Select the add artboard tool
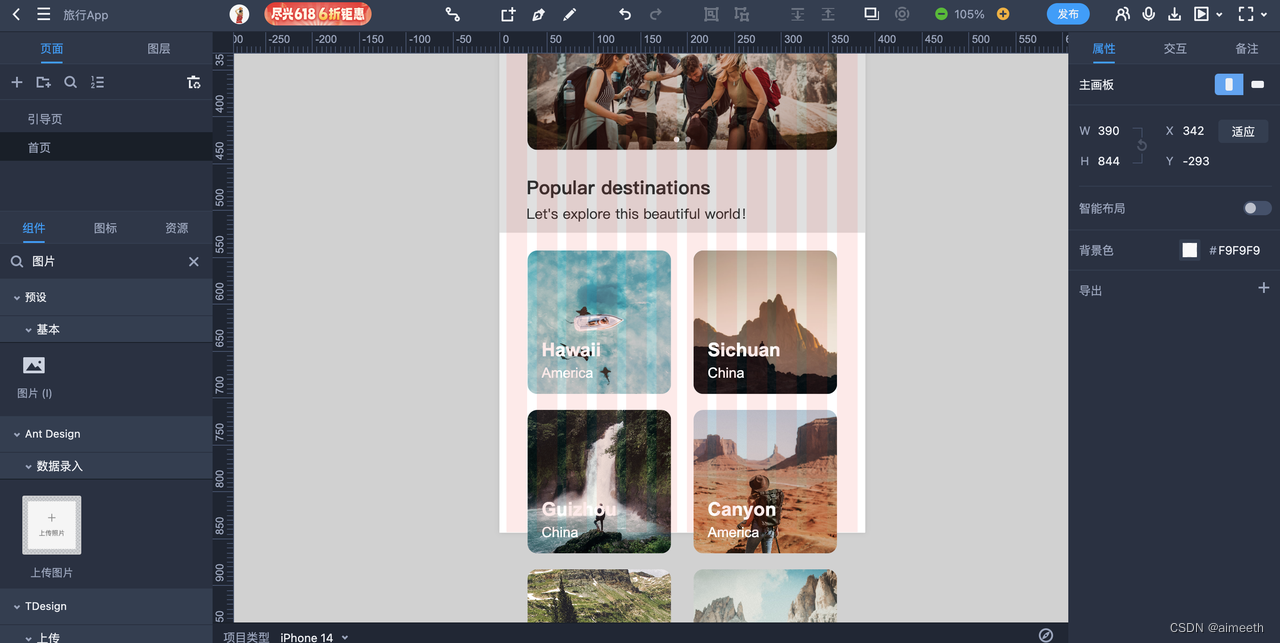The height and width of the screenshot is (643, 1280). coord(508,14)
